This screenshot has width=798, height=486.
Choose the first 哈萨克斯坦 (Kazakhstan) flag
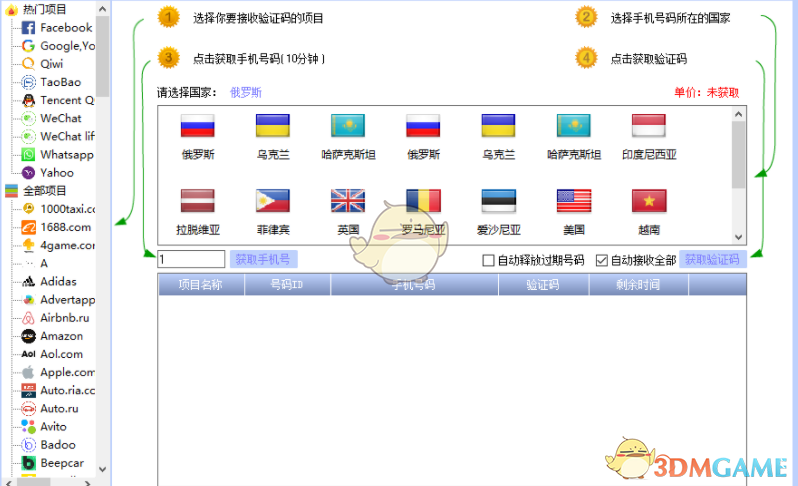pos(348,126)
